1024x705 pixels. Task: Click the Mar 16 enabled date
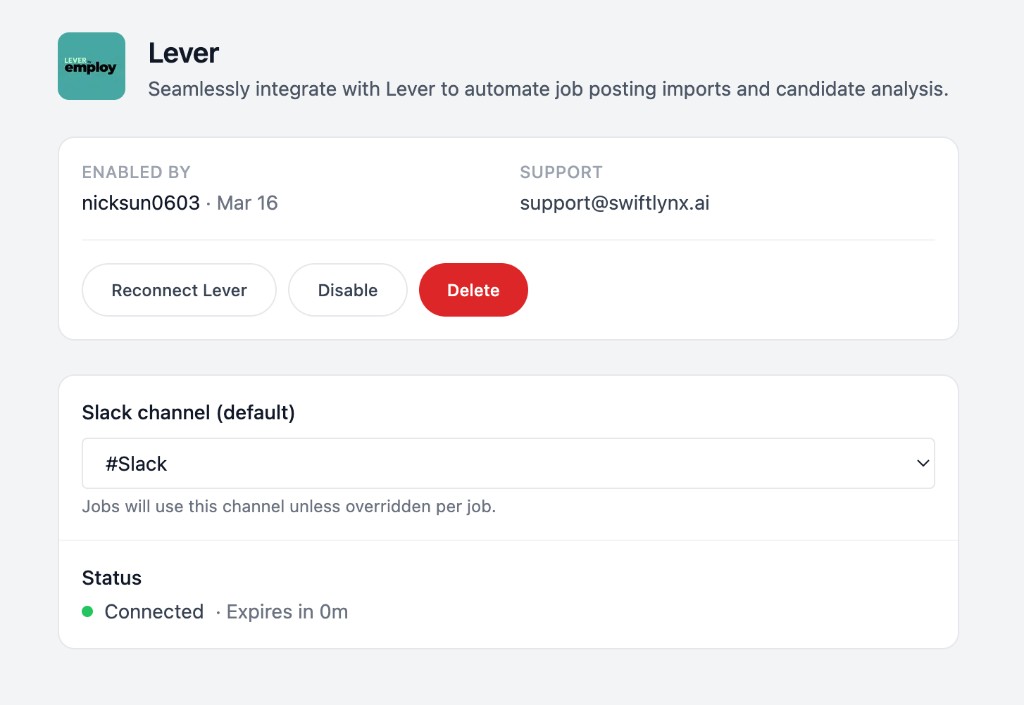247,203
